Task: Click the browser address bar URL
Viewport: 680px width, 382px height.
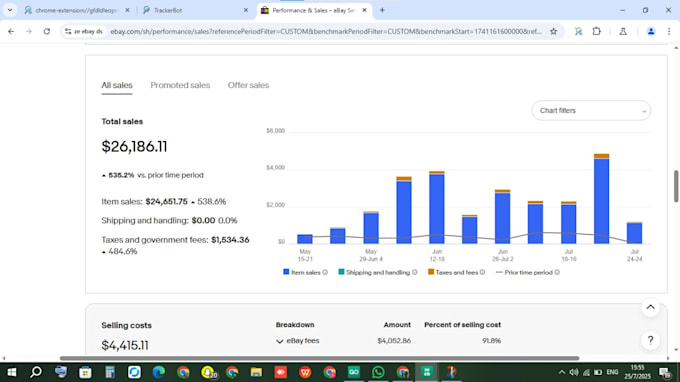Action: [x=325, y=31]
